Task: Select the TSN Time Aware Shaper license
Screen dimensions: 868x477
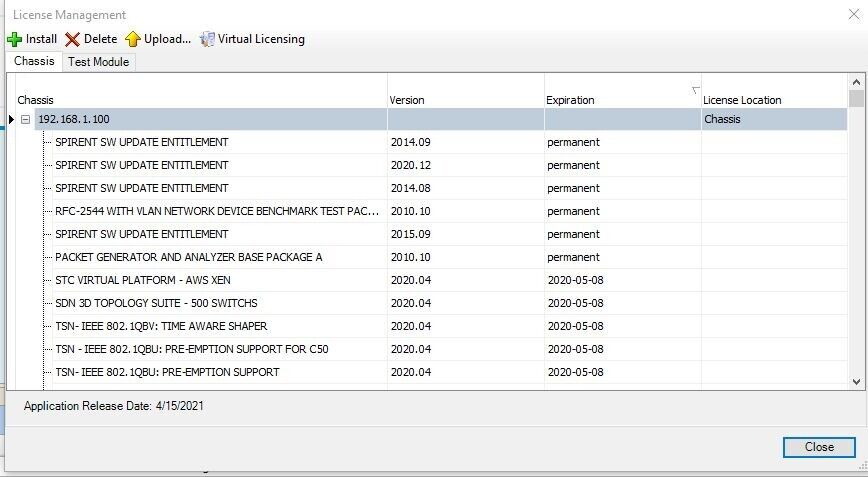Action: click(160, 326)
